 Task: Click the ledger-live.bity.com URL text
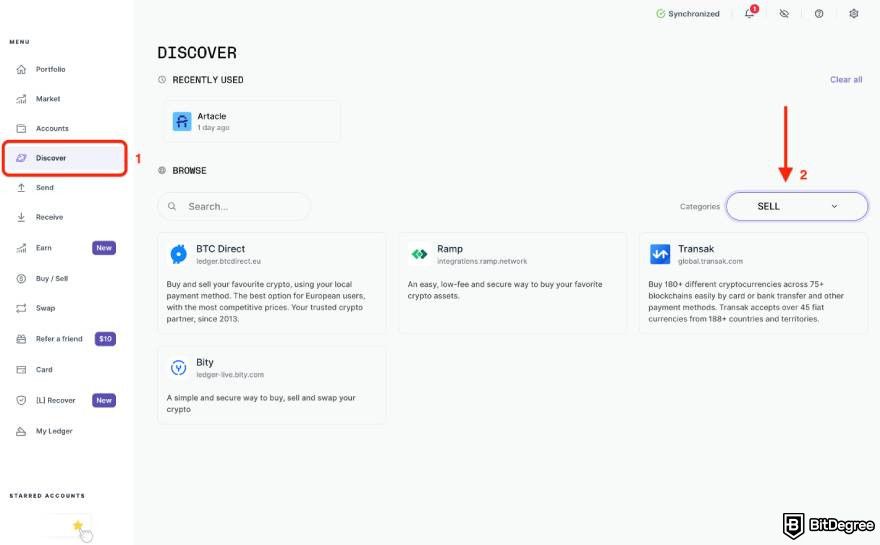tap(230, 375)
